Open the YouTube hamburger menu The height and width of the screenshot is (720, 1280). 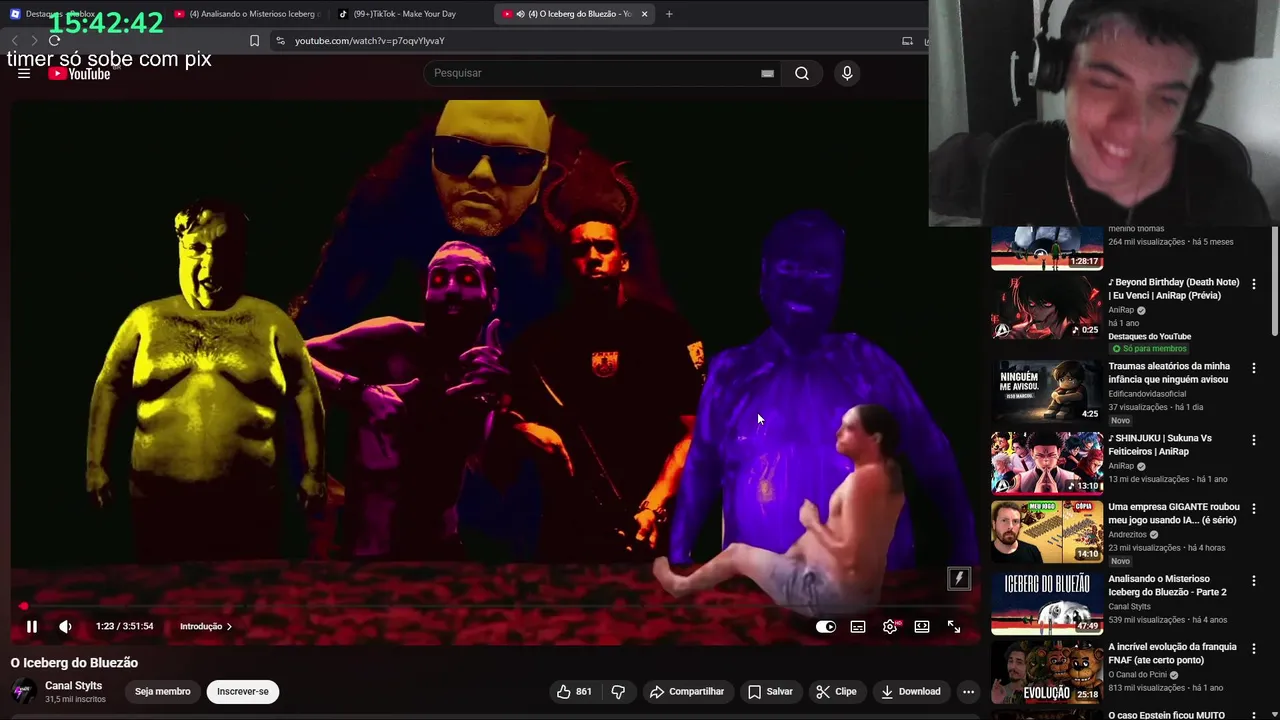click(x=24, y=73)
